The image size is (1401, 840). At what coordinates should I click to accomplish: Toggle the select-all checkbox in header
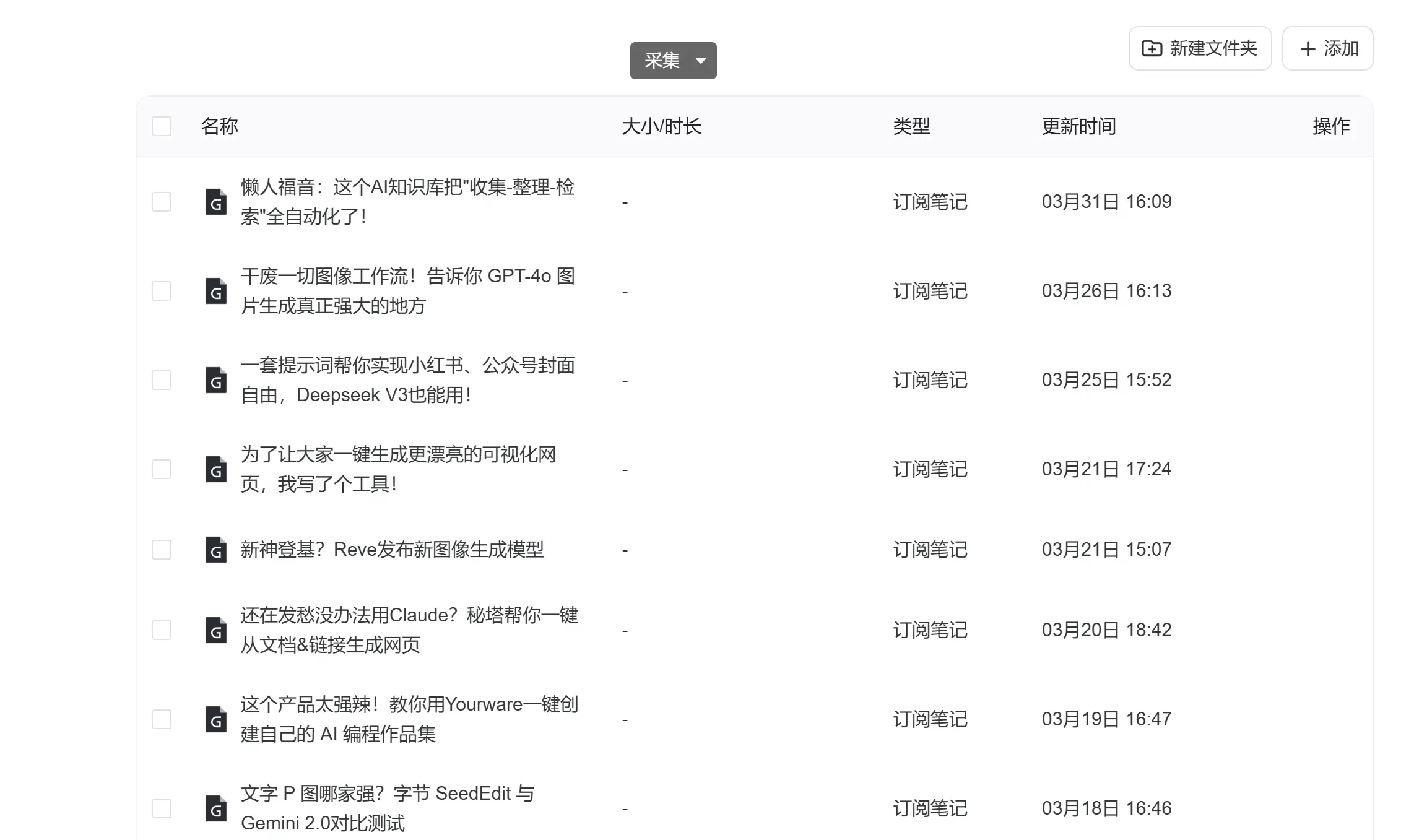point(162,126)
